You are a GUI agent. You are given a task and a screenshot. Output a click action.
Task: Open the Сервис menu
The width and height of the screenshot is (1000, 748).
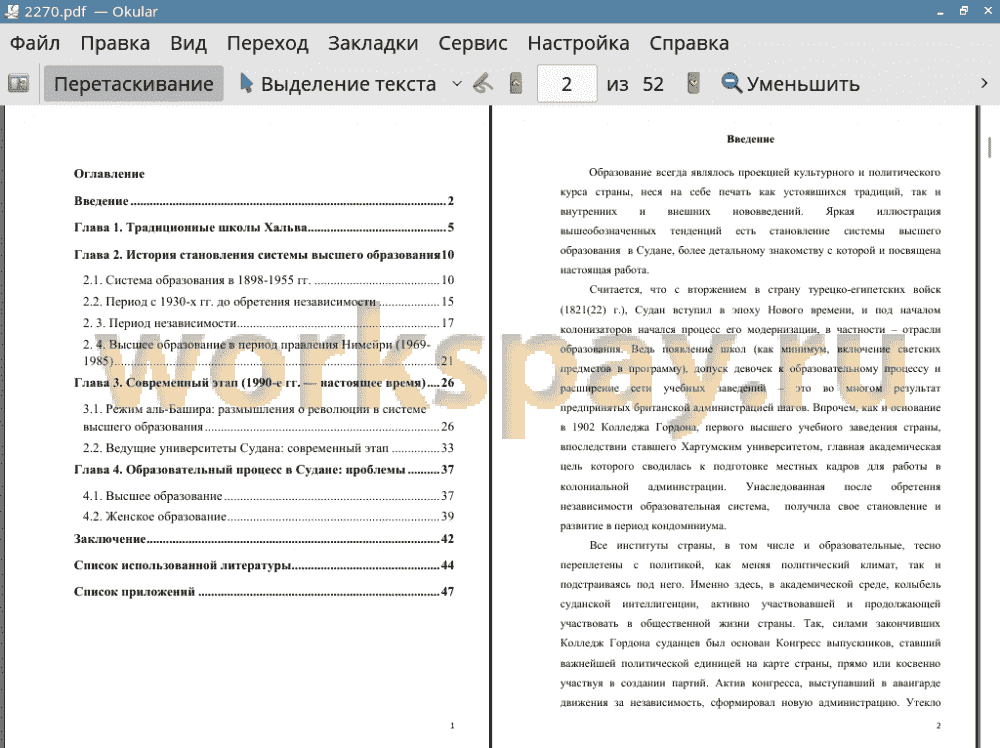[x=473, y=43]
